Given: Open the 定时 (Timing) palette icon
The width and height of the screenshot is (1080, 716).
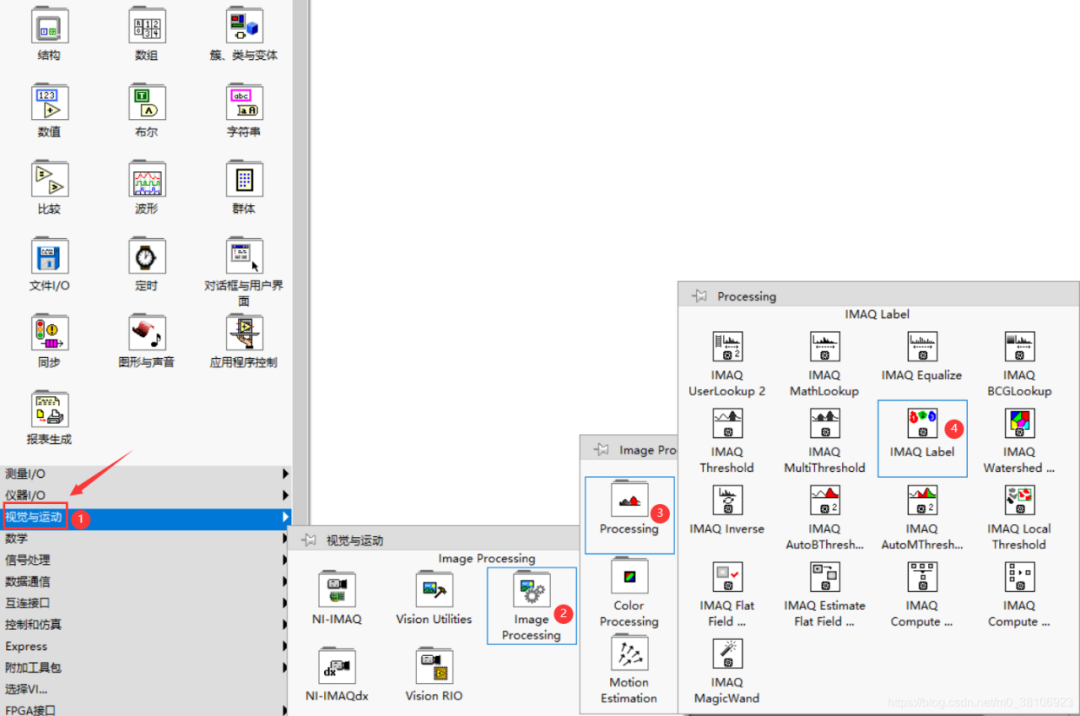Looking at the screenshot, I should pos(147,256).
